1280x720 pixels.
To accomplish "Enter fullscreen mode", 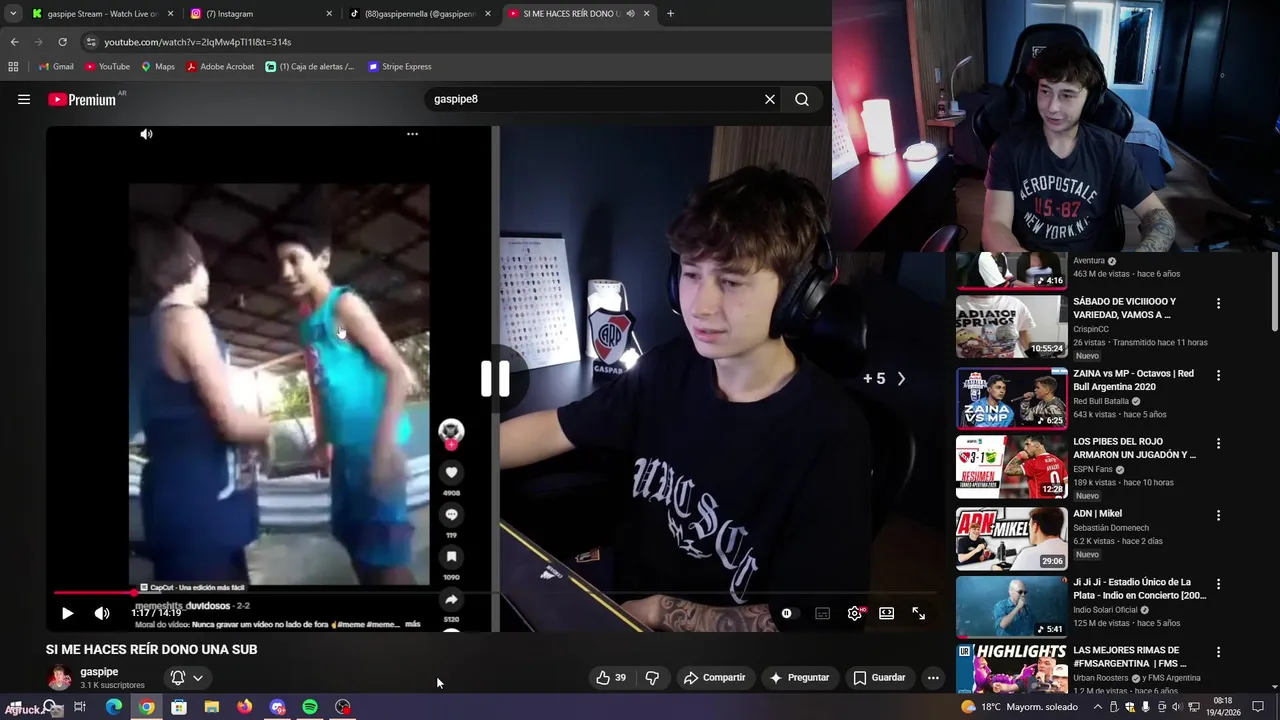I will (918, 613).
